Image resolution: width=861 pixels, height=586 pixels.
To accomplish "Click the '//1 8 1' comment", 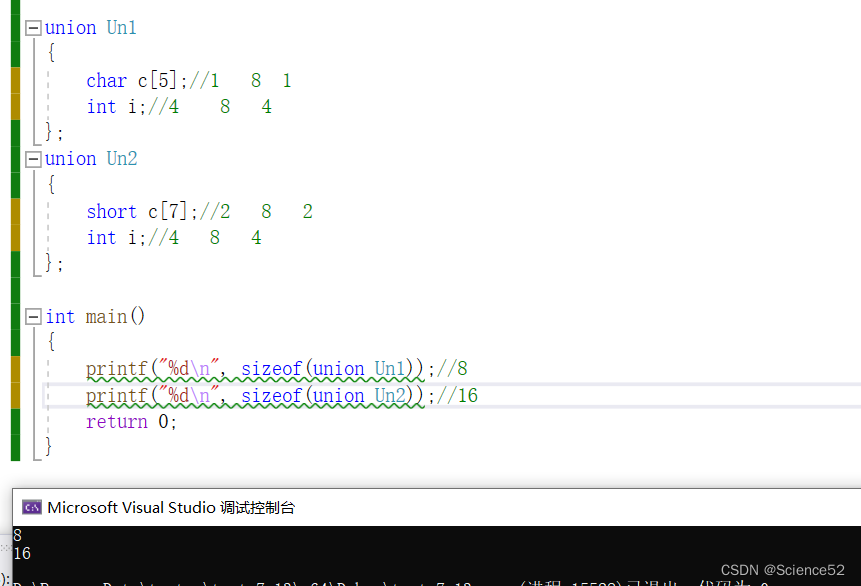I will [x=240, y=81].
